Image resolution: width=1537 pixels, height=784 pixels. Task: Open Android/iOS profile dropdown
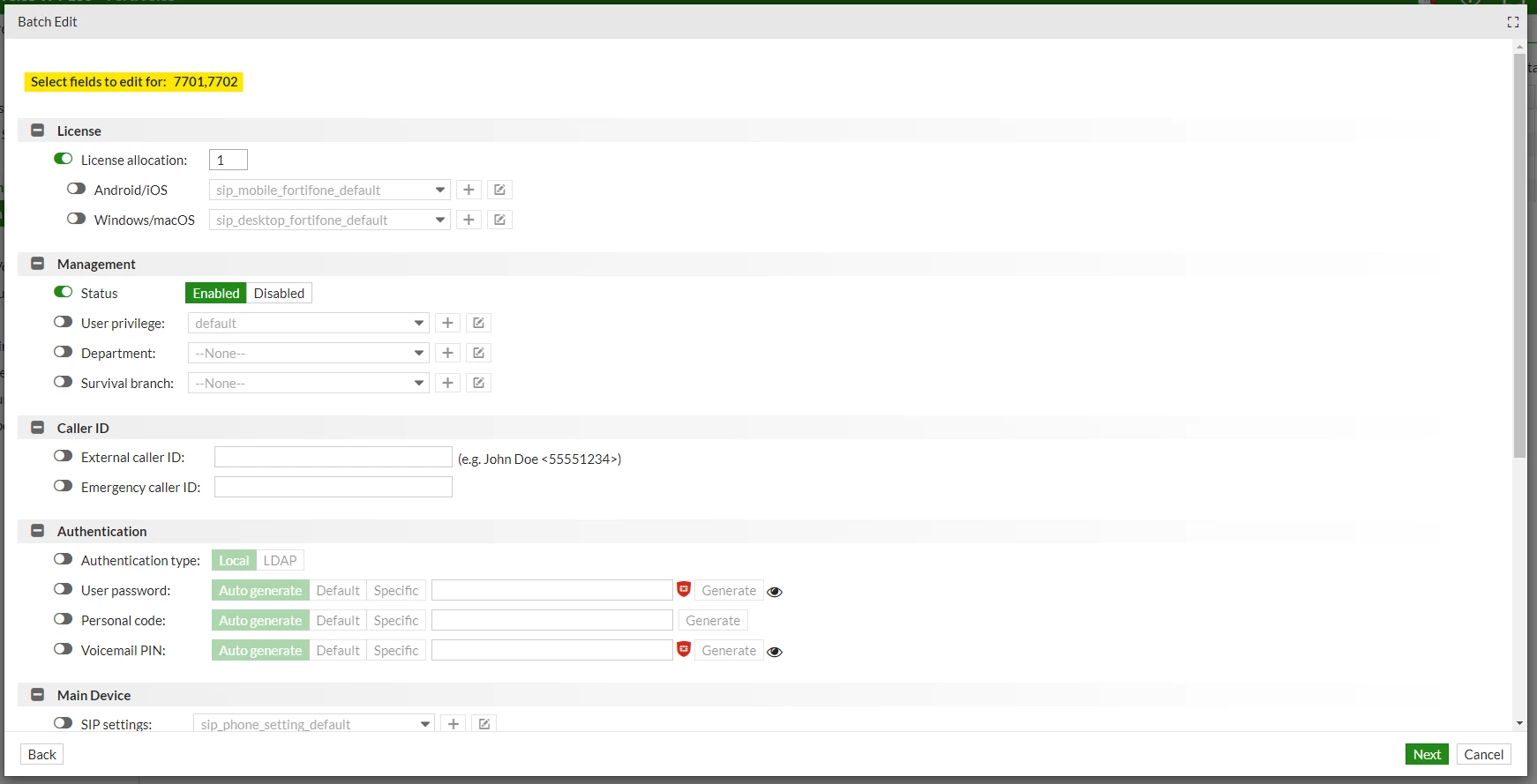pos(330,190)
